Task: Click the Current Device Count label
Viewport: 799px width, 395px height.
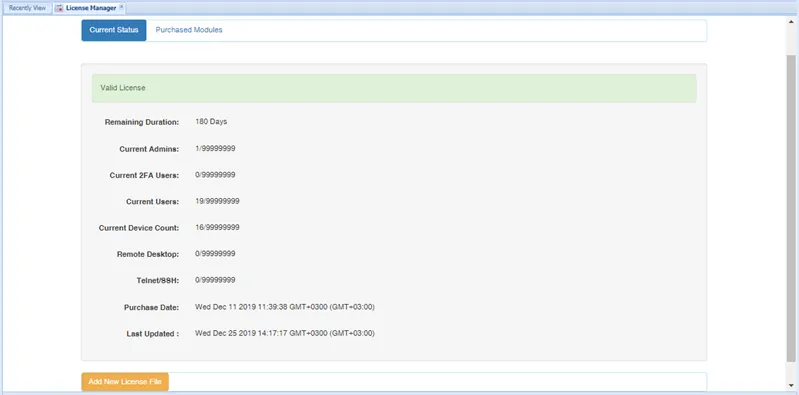Action: pos(139,228)
